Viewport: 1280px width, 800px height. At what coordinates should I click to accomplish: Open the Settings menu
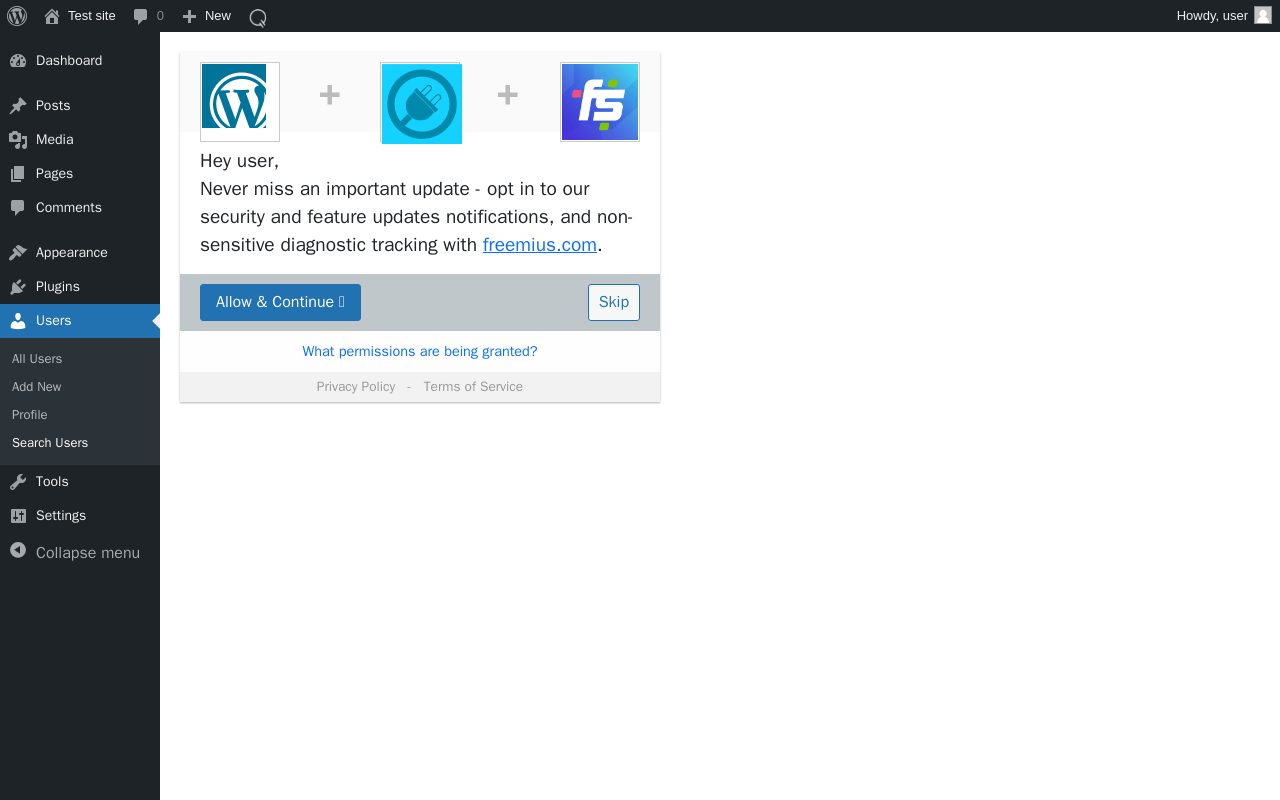pos(80,515)
